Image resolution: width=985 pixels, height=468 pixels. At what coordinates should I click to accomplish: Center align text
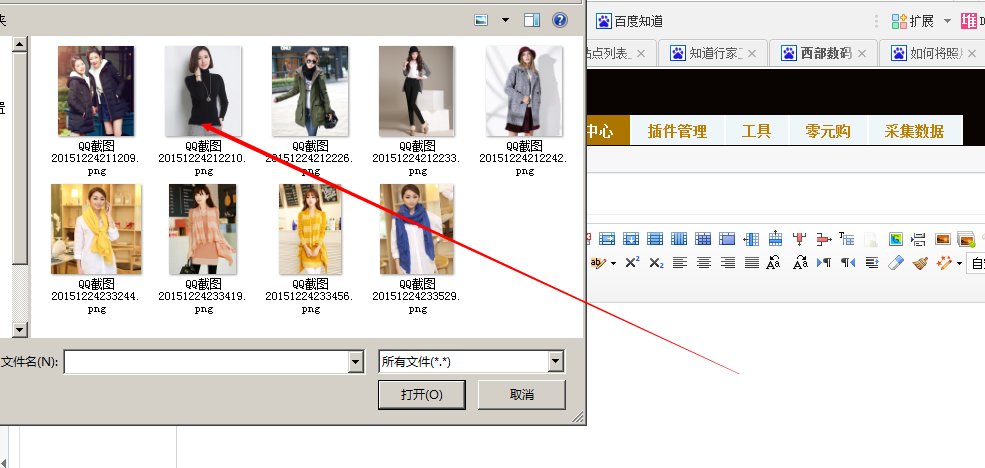(x=704, y=263)
